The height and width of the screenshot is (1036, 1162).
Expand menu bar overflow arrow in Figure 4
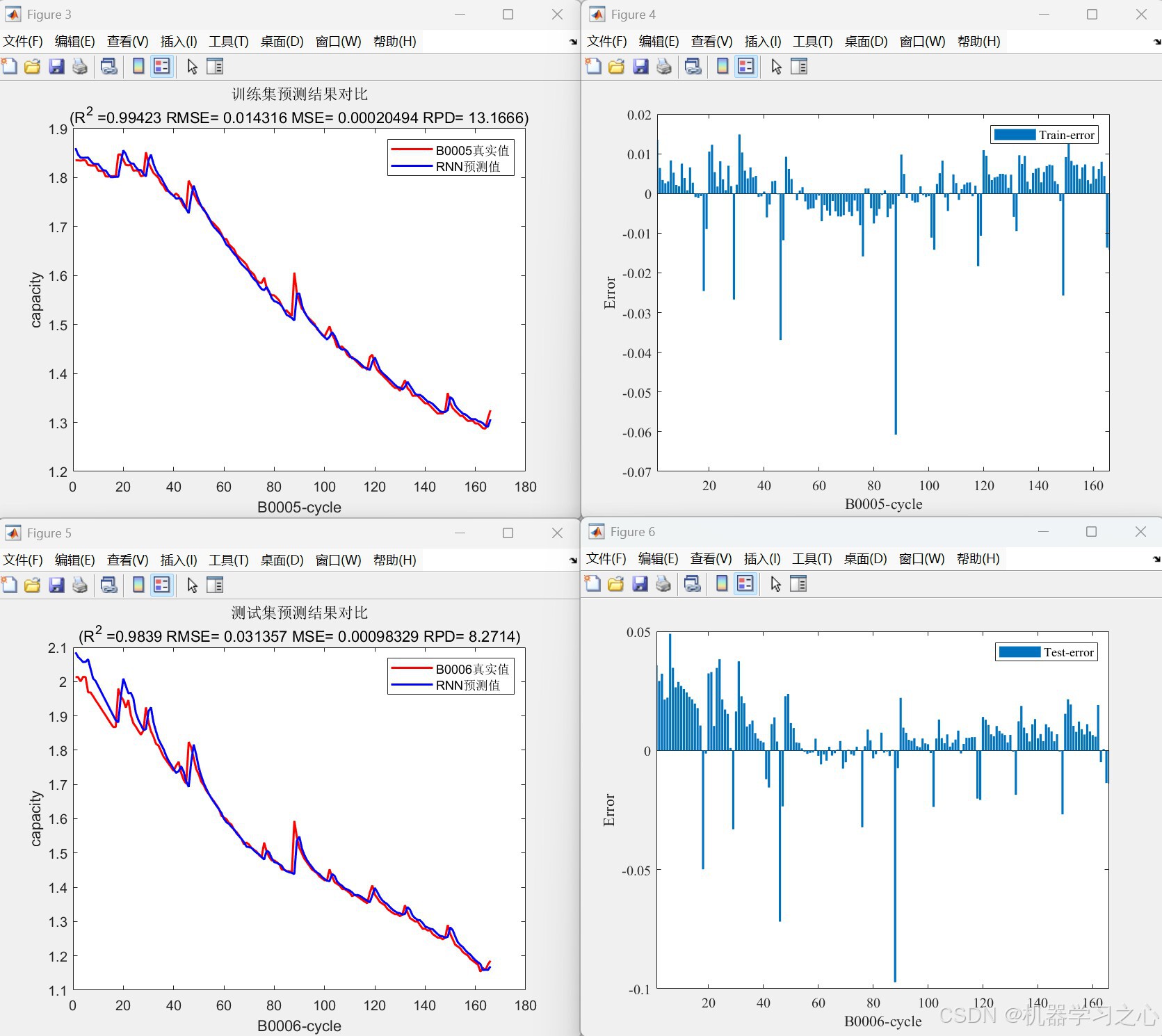(x=1157, y=42)
